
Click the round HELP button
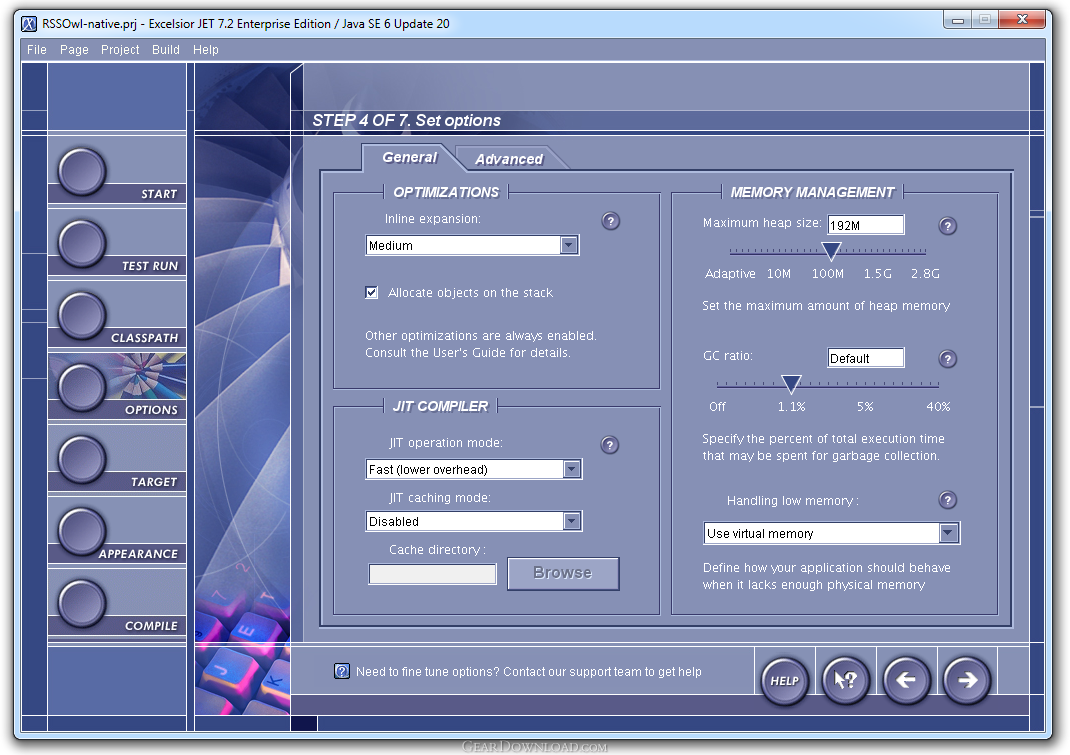[785, 680]
